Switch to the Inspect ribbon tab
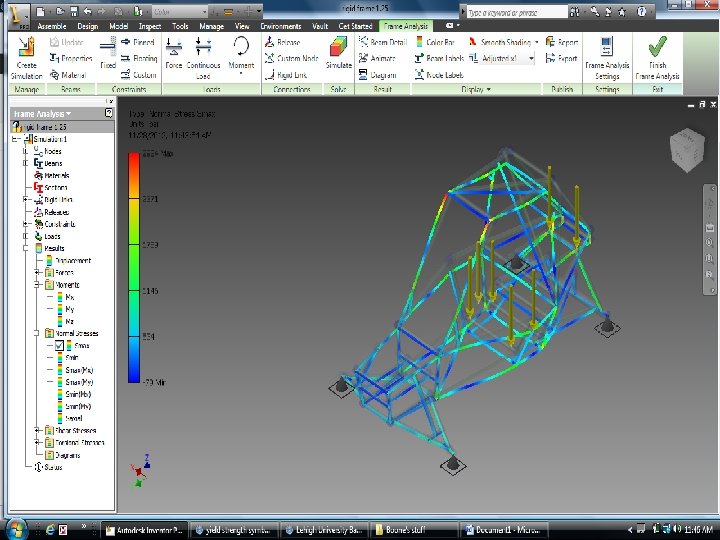720x540 pixels. point(150,26)
